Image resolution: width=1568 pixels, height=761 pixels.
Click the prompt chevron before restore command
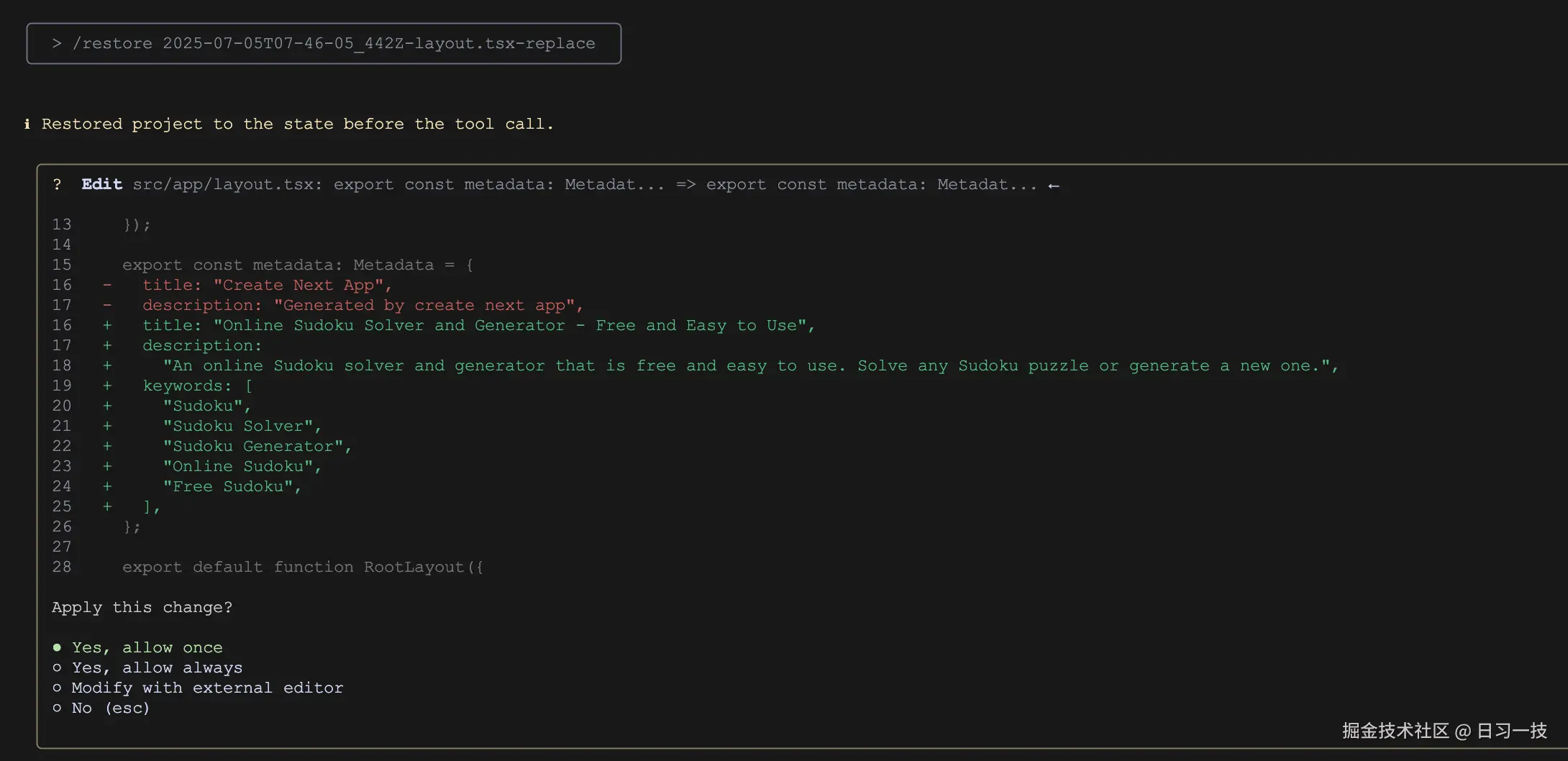click(x=56, y=43)
